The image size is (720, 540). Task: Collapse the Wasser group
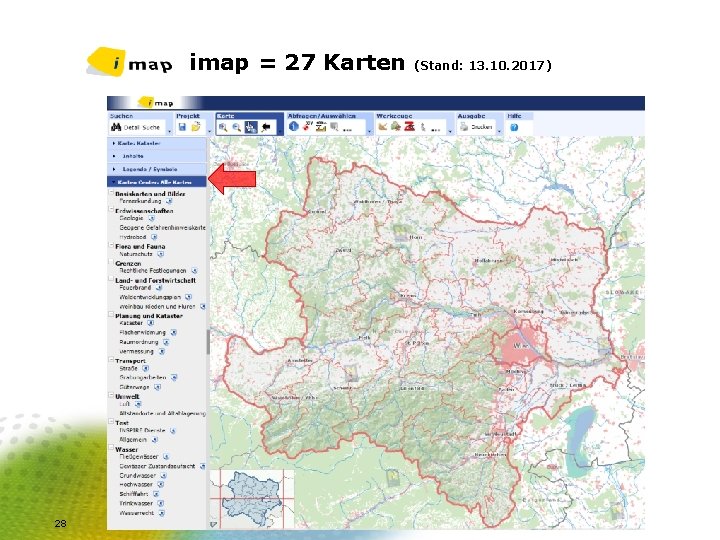point(111,448)
